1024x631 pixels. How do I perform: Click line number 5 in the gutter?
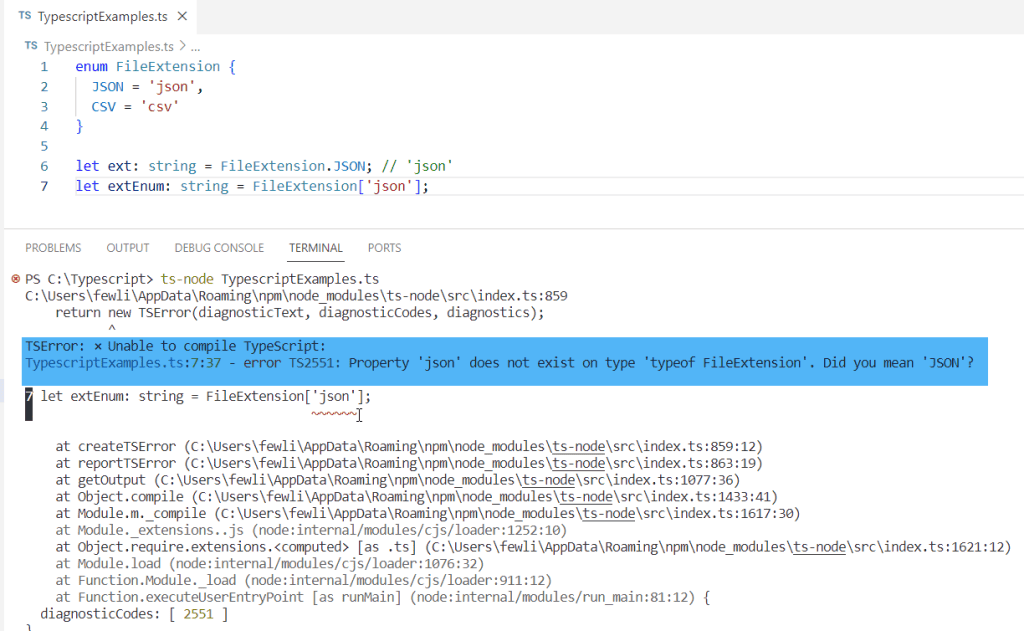[x=44, y=146]
